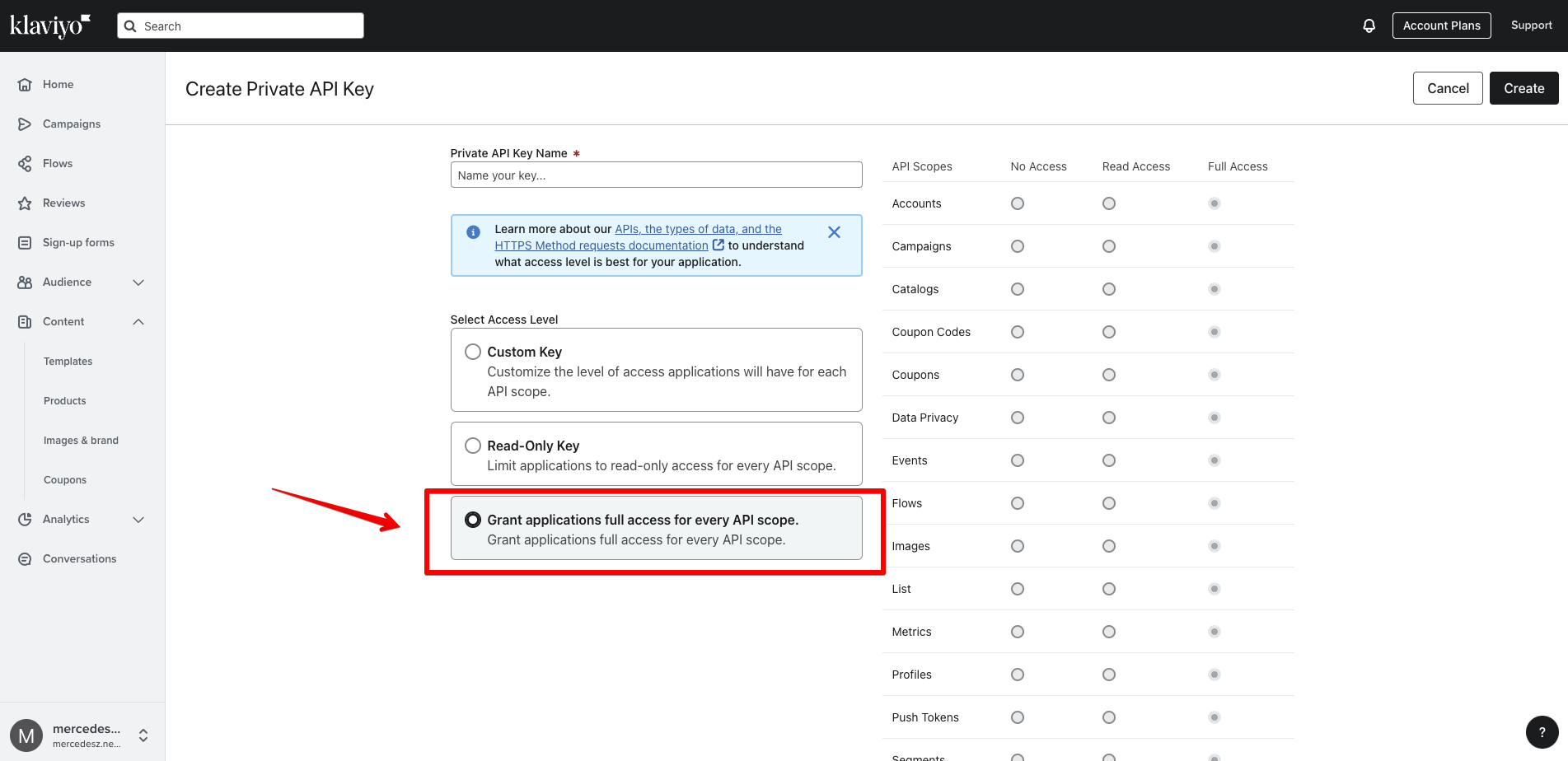The image size is (1568, 761).
Task: Expand the Audience section
Action: coord(138,282)
